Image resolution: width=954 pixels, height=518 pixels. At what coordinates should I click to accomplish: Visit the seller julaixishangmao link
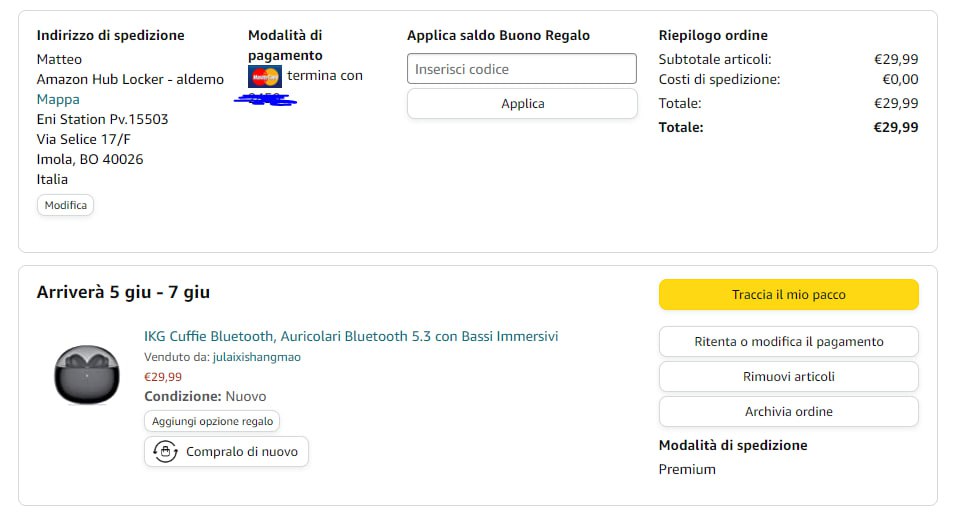point(257,357)
